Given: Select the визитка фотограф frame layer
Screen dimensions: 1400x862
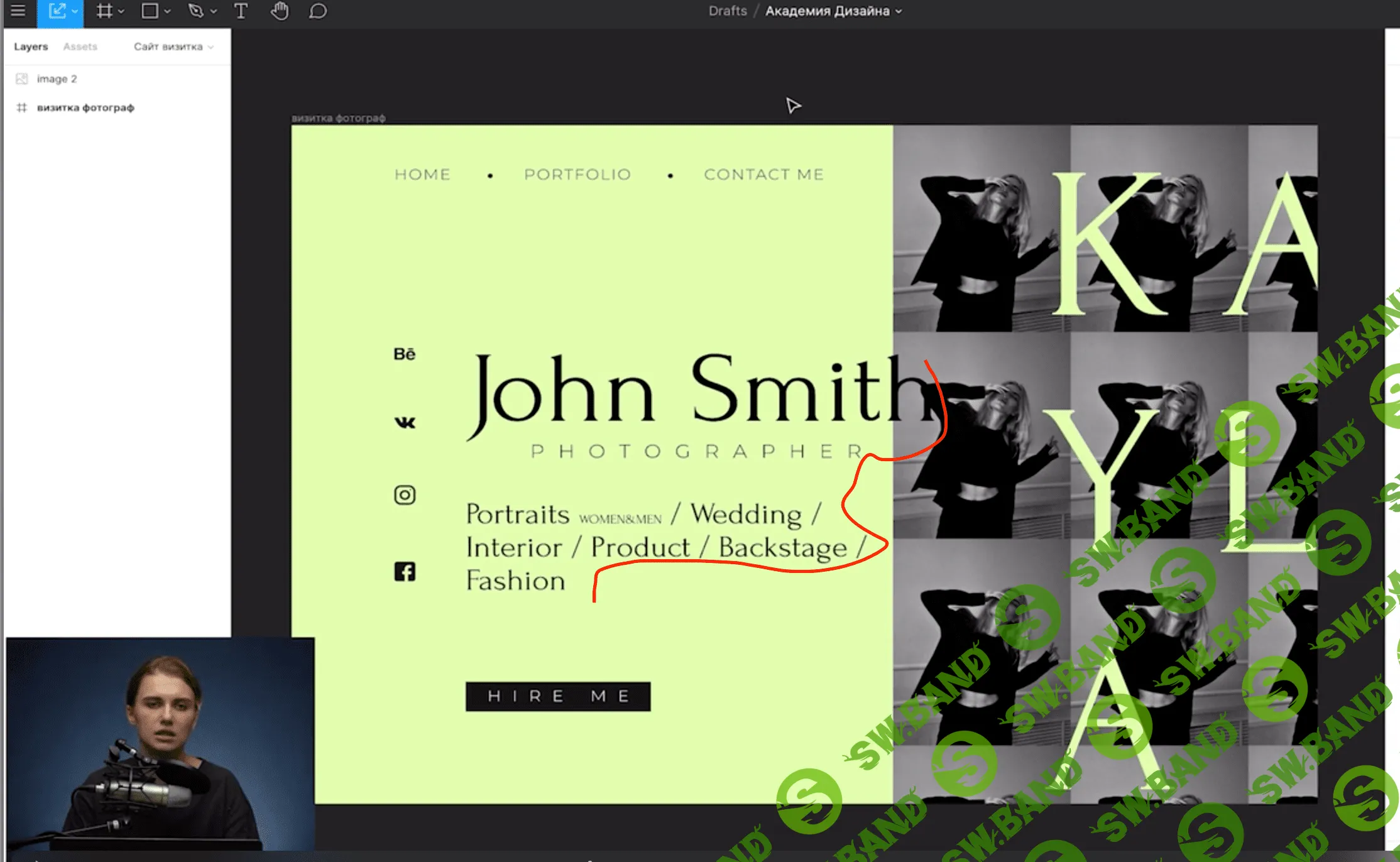Looking at the screenshot, I should coord(85,107).
